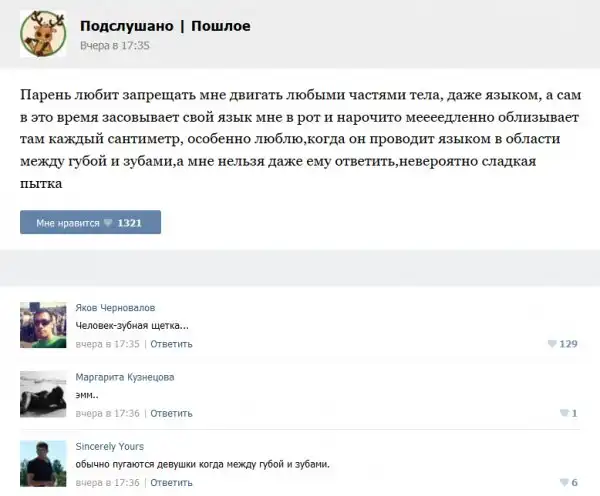
Task: Click the post timestamp Вчера в 17:35
Action: tap(114, 45)
